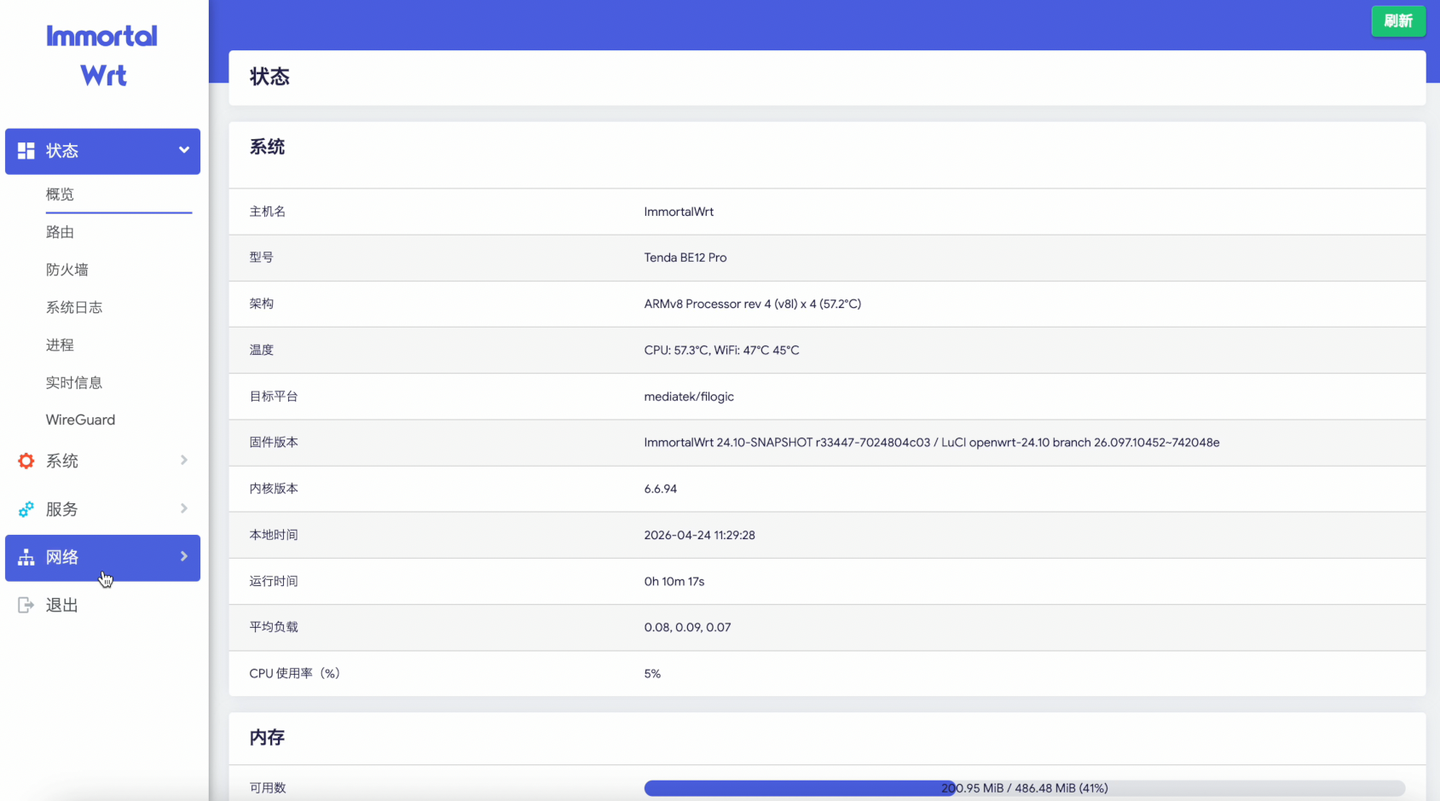The height and width of the screenshot is (801, 1440).
Task: Click the 状态 page title
Action: (270, 77)
